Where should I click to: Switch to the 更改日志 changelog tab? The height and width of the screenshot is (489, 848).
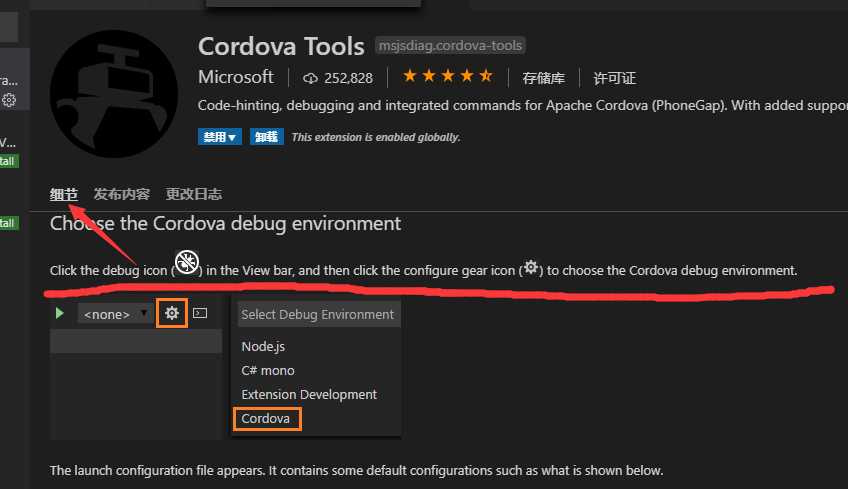(194, 194)
